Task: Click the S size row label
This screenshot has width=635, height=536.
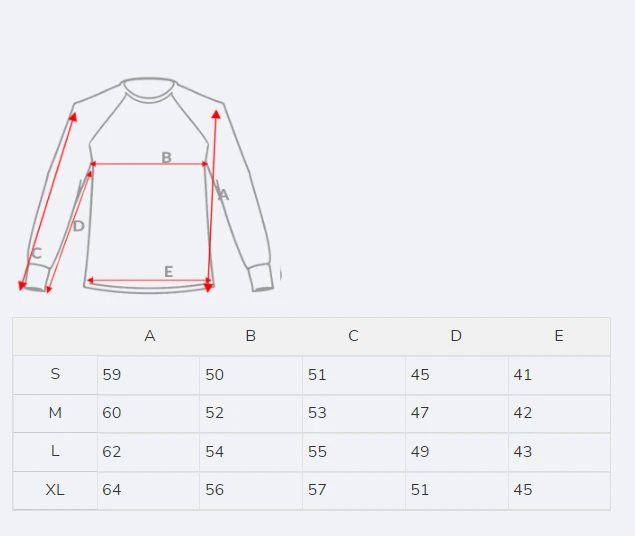Action: coord(55,374)
